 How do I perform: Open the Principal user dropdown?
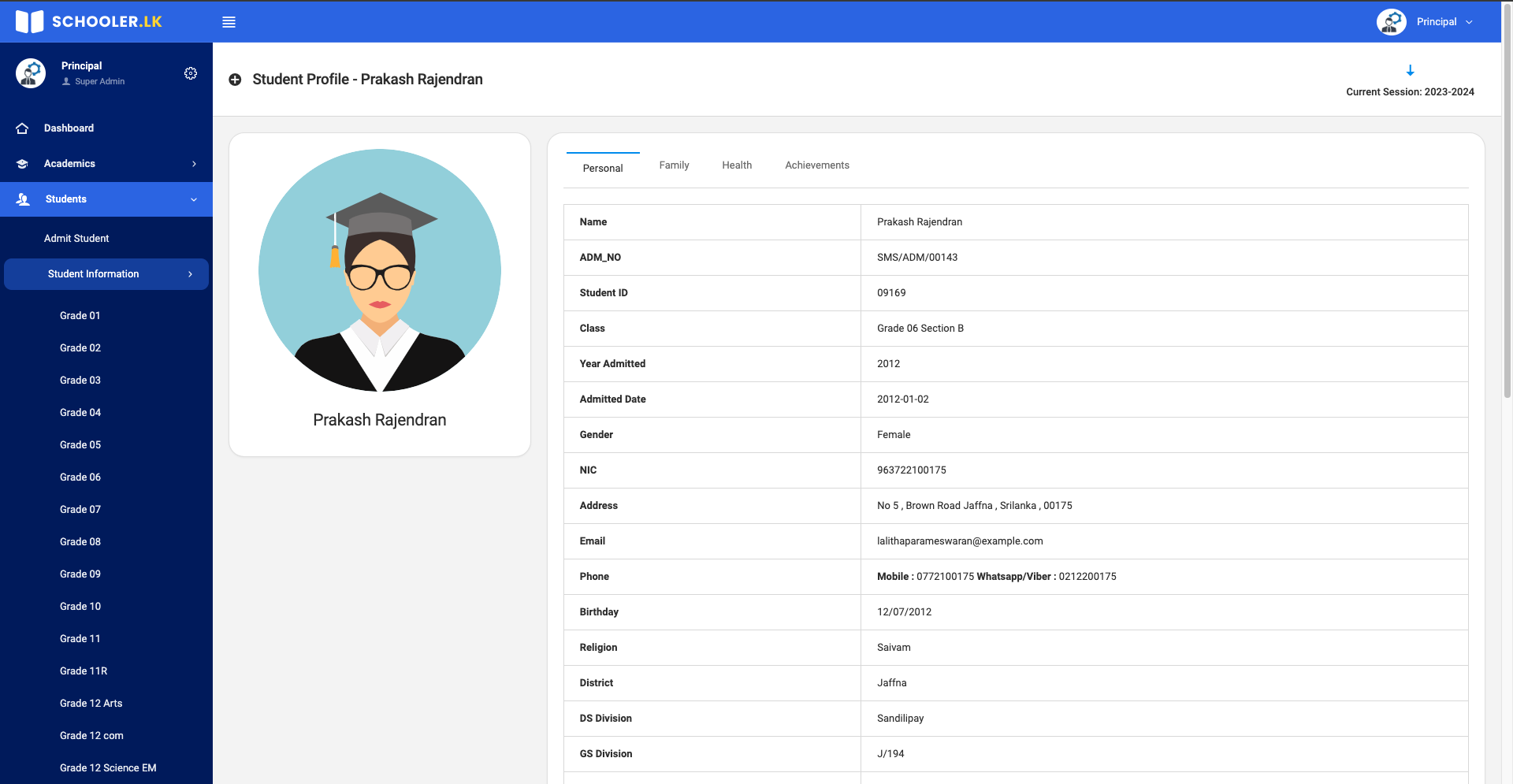pyautogui.click(x=1469, y=22)
